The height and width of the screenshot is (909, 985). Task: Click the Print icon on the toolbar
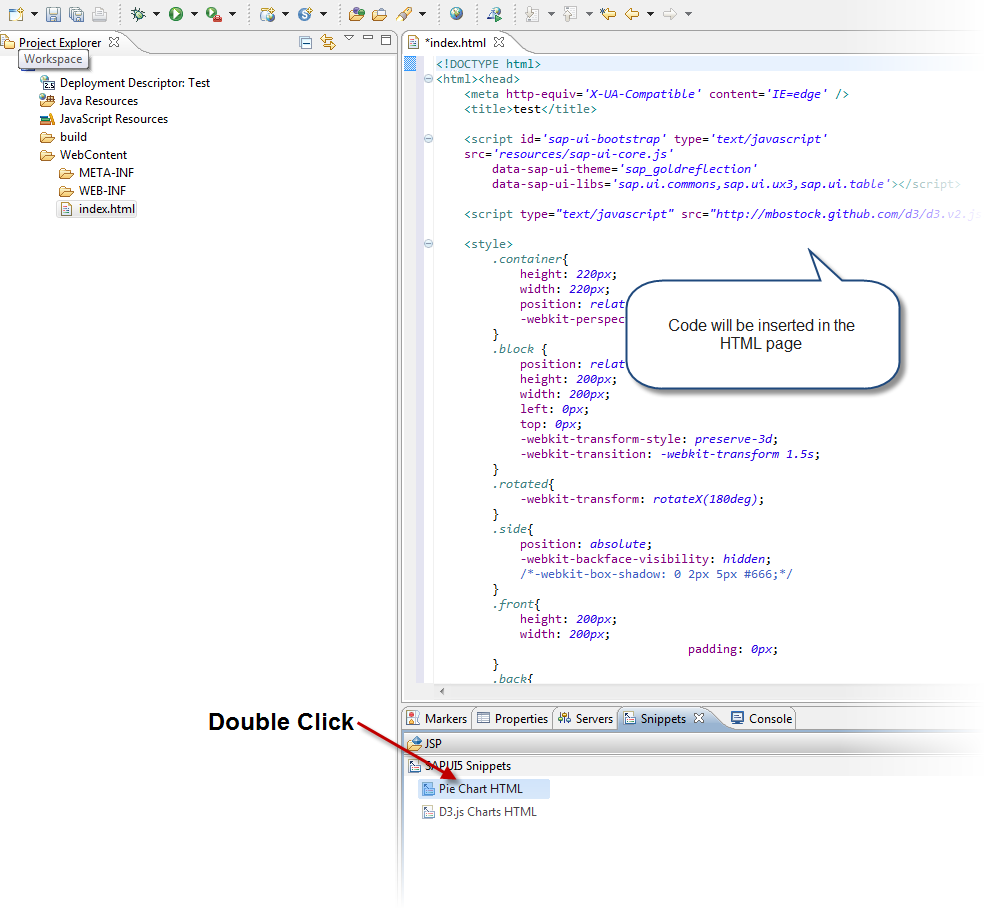(98, 14)
